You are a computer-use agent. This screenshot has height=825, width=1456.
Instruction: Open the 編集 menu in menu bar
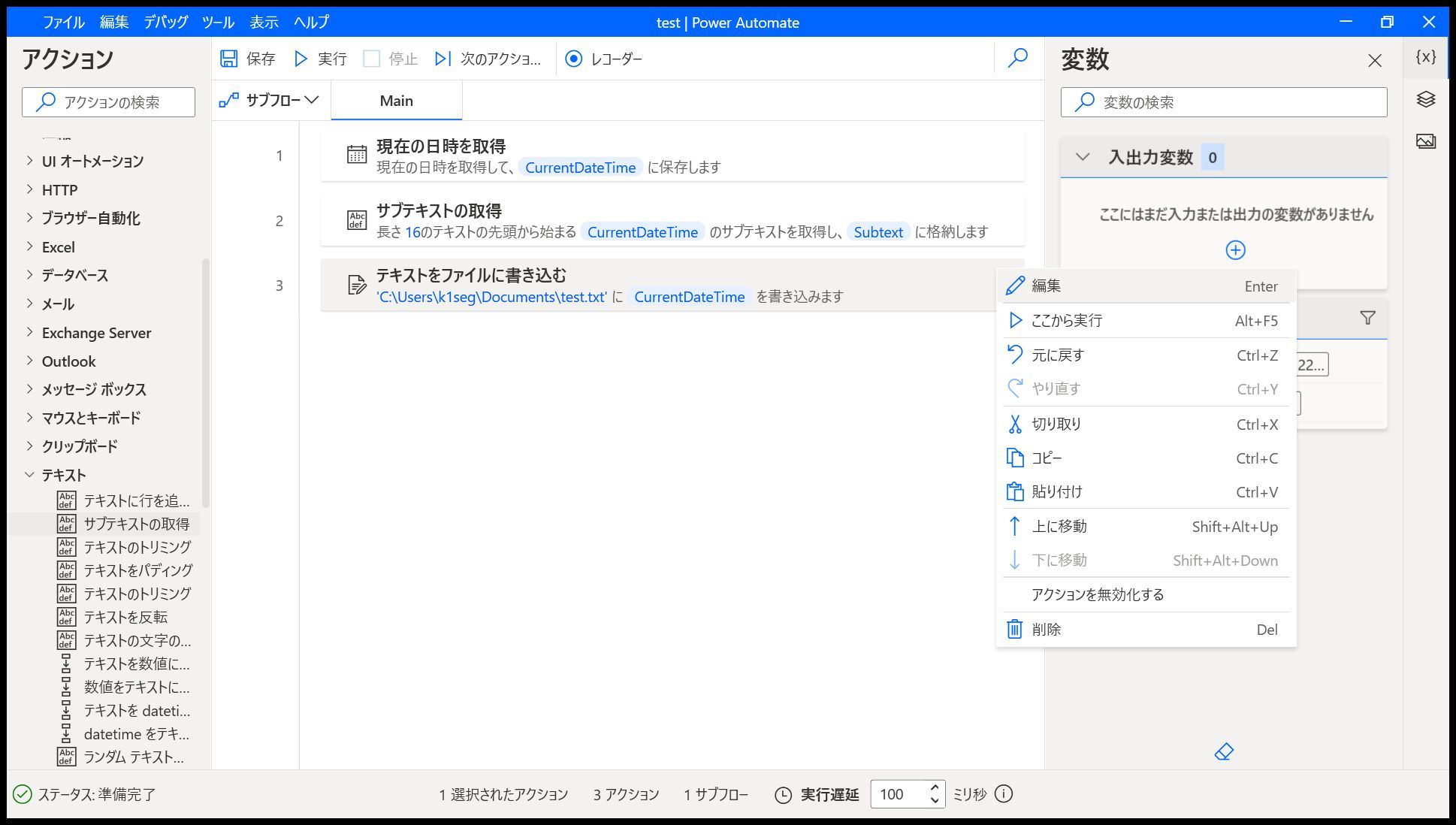(114, 22)
